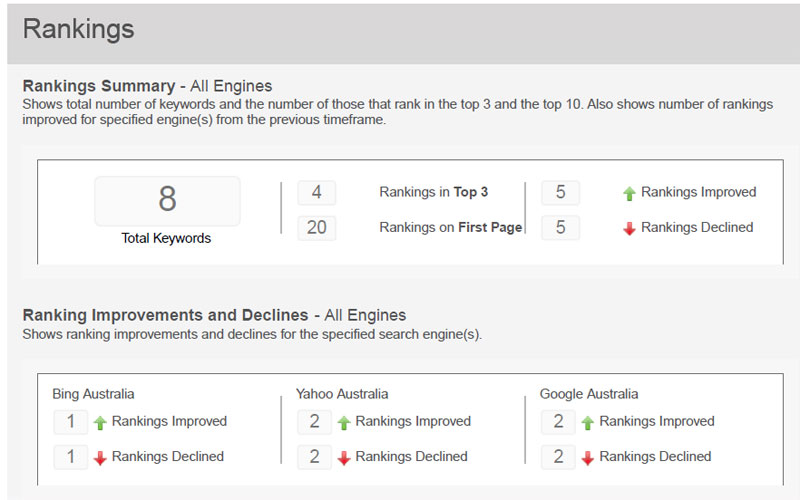Image resolution: width=800 pixels, height=500 pixels.
Task: Click the Rankings Summary section title
Action: click(x=147, y=86)
